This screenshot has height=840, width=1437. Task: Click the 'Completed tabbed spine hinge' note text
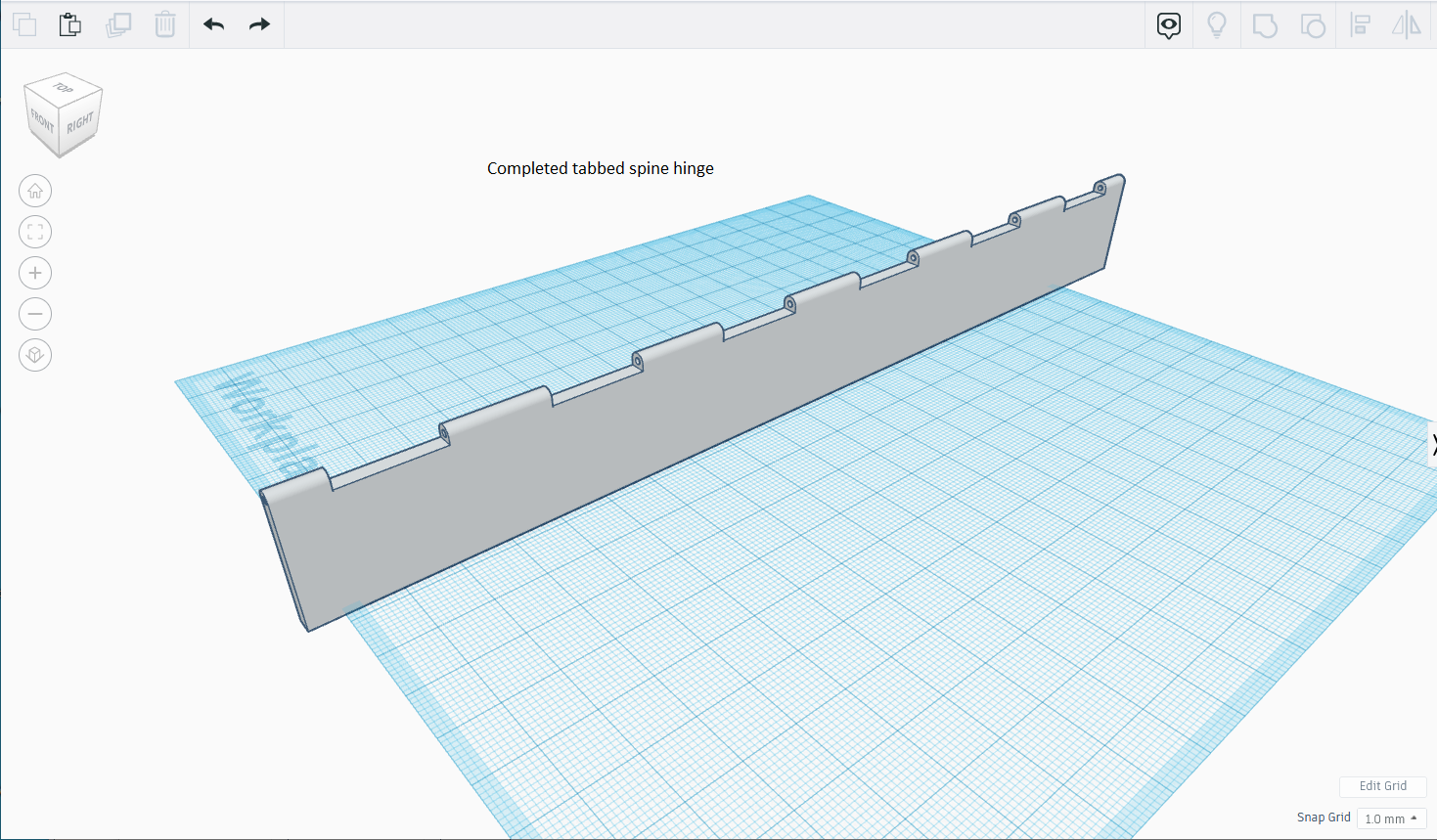601,168
